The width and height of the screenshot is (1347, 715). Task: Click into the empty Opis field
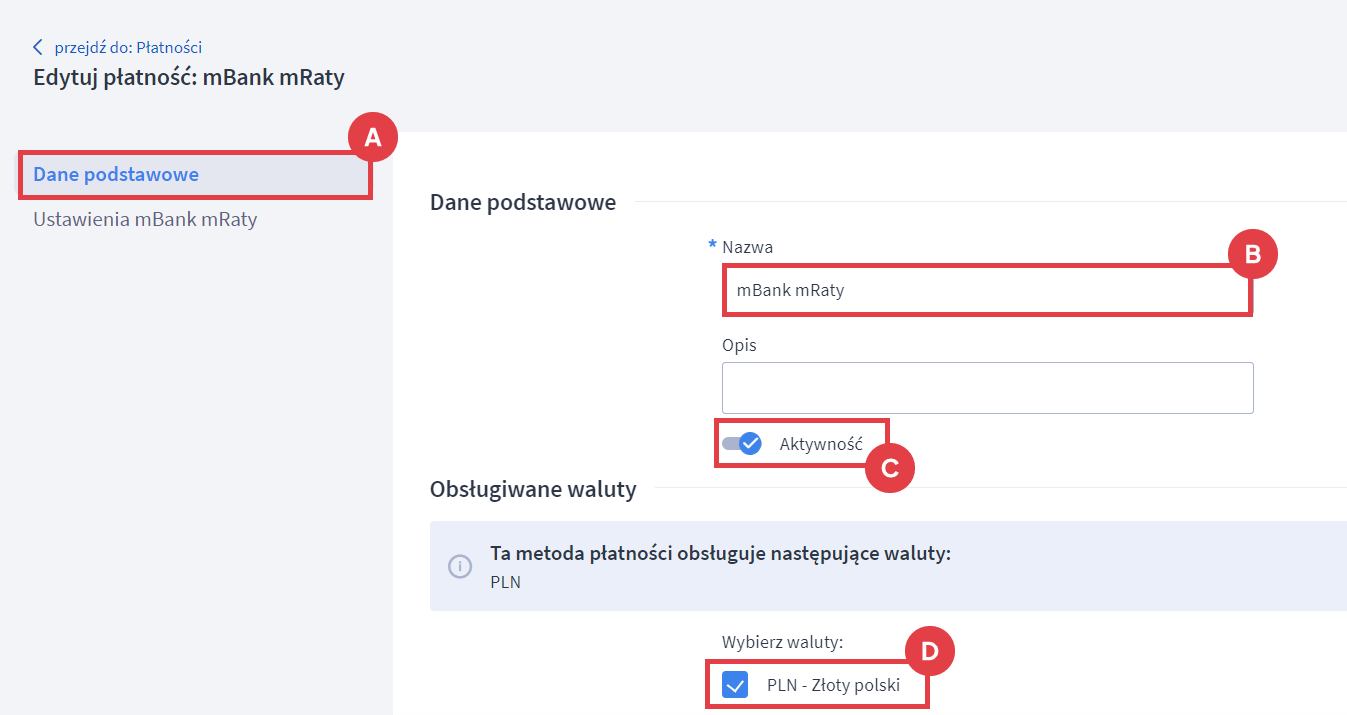[987, 388]
